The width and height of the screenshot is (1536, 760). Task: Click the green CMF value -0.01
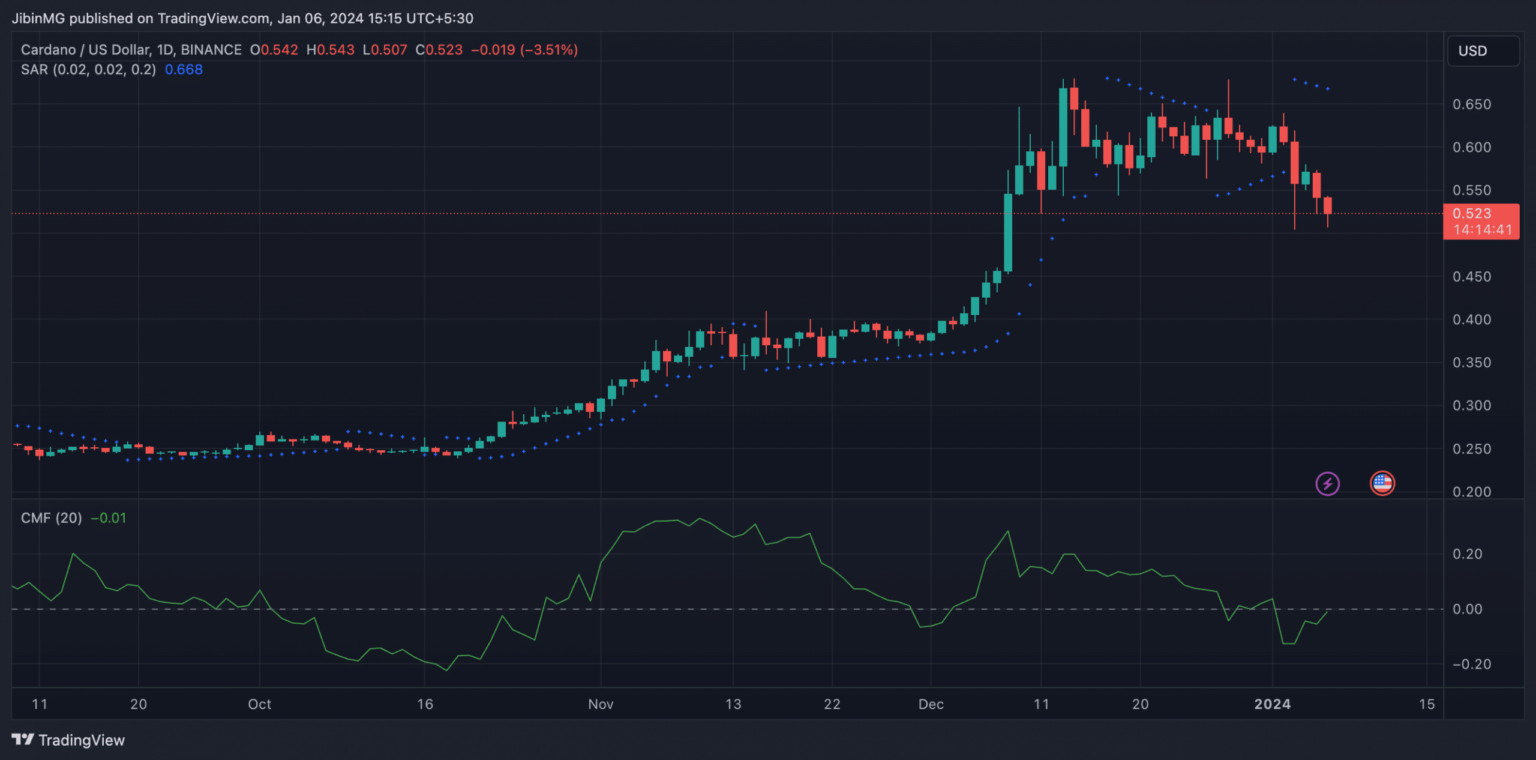pyautogui.click(x=108, y=518)
